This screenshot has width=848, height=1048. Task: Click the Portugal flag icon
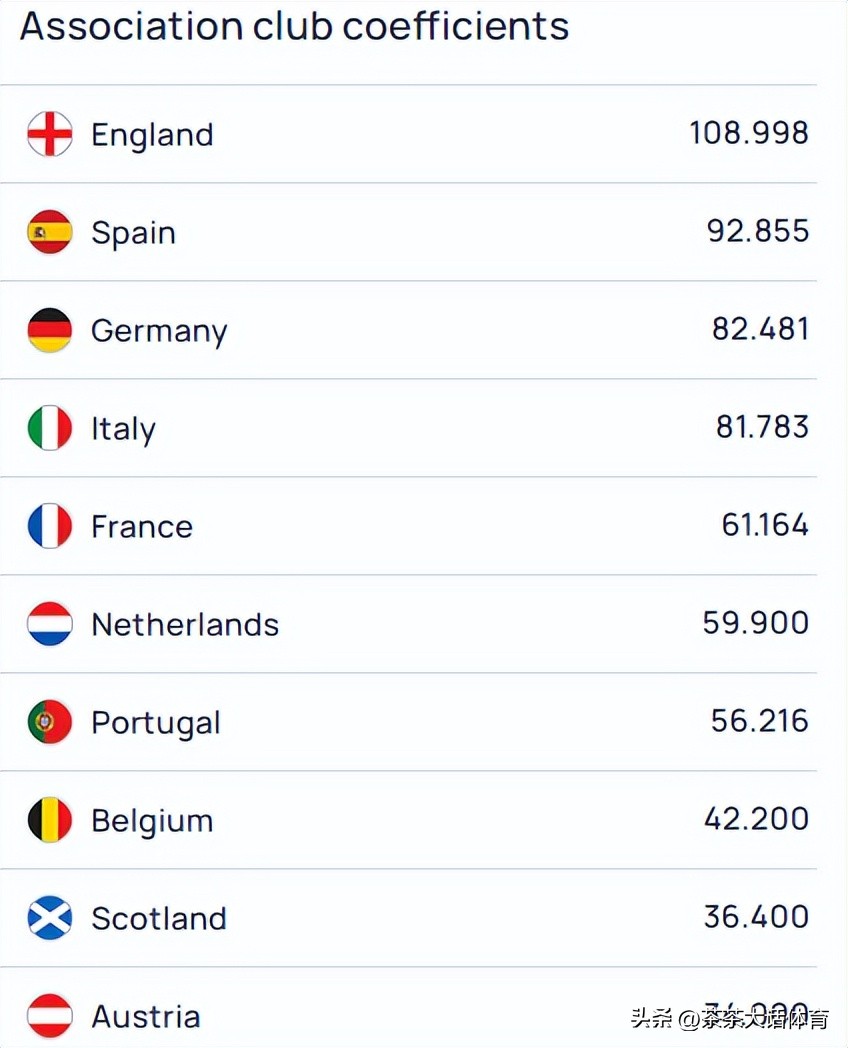[50, 722]
